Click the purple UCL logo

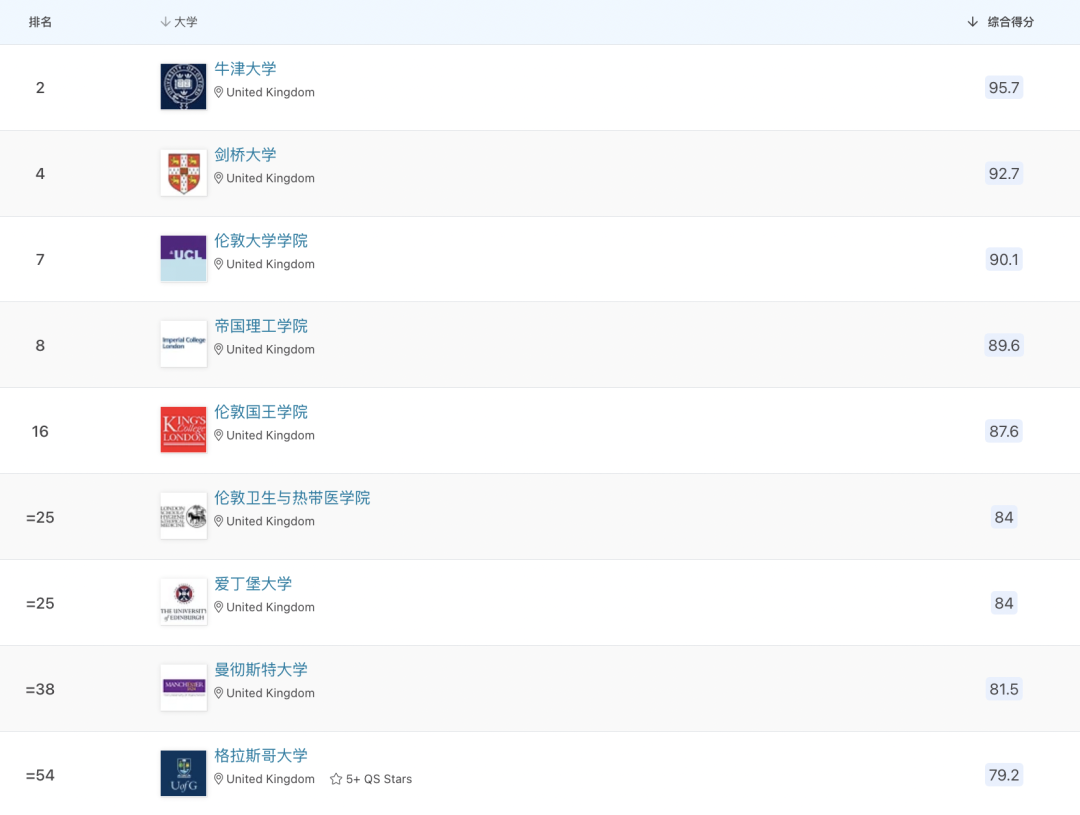tap(183, 258)
